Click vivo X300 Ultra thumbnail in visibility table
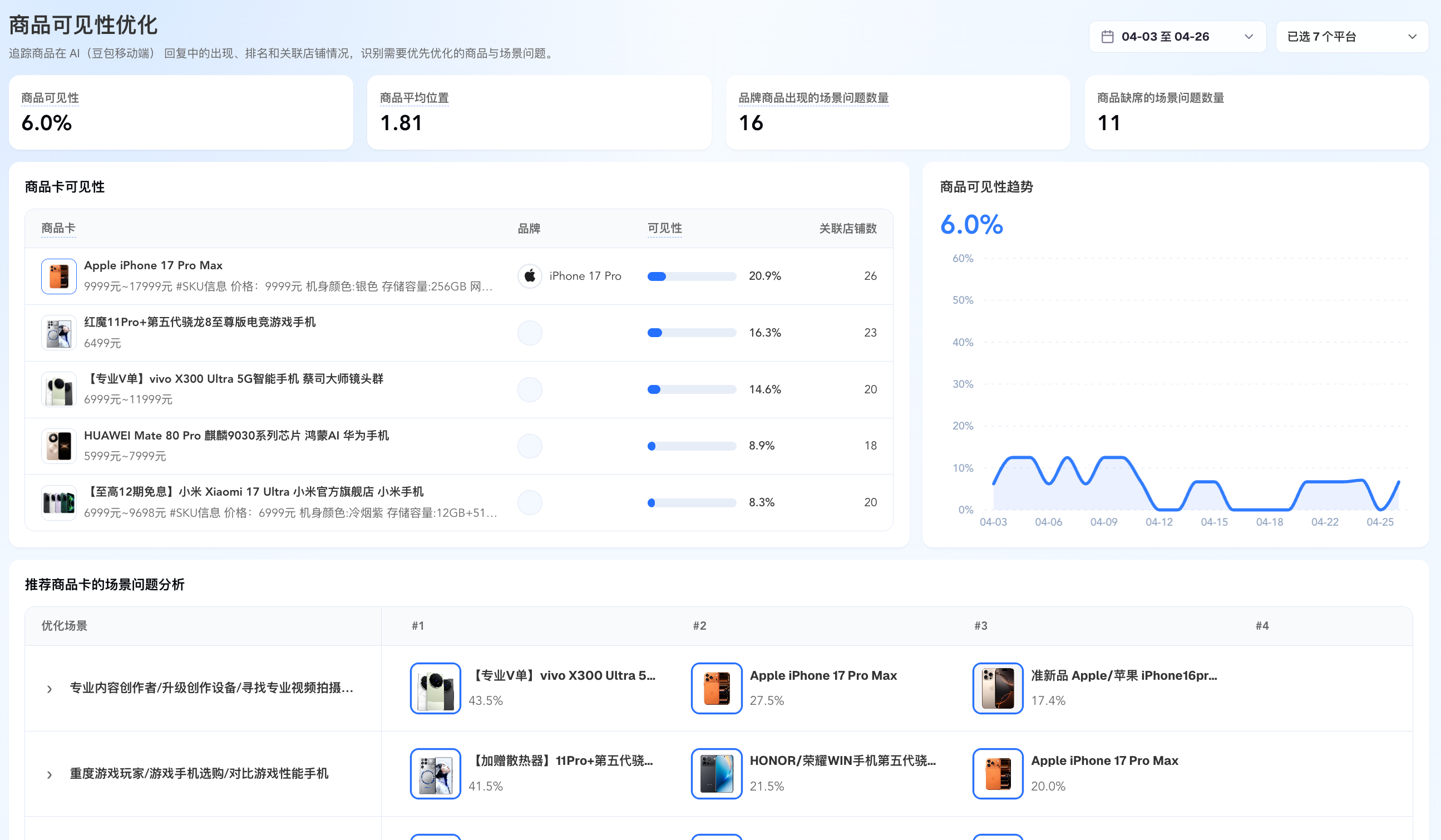Image resolution: width=1441 pixels, height=840 pixels. pos(59,389)
